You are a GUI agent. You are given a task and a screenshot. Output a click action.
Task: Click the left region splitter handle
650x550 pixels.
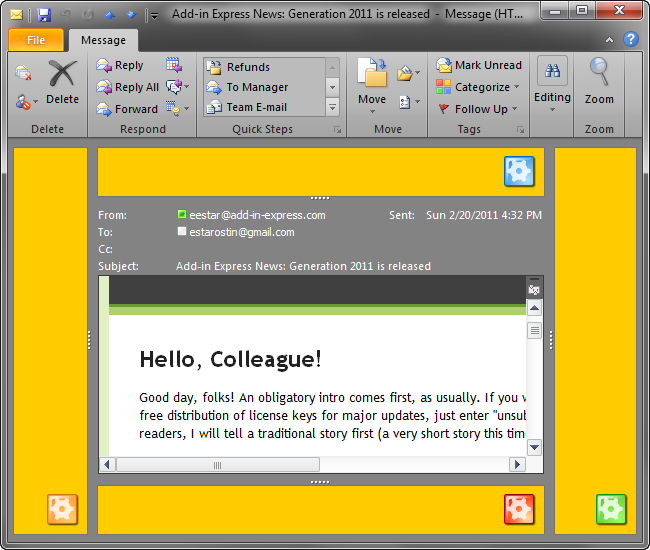89,340
